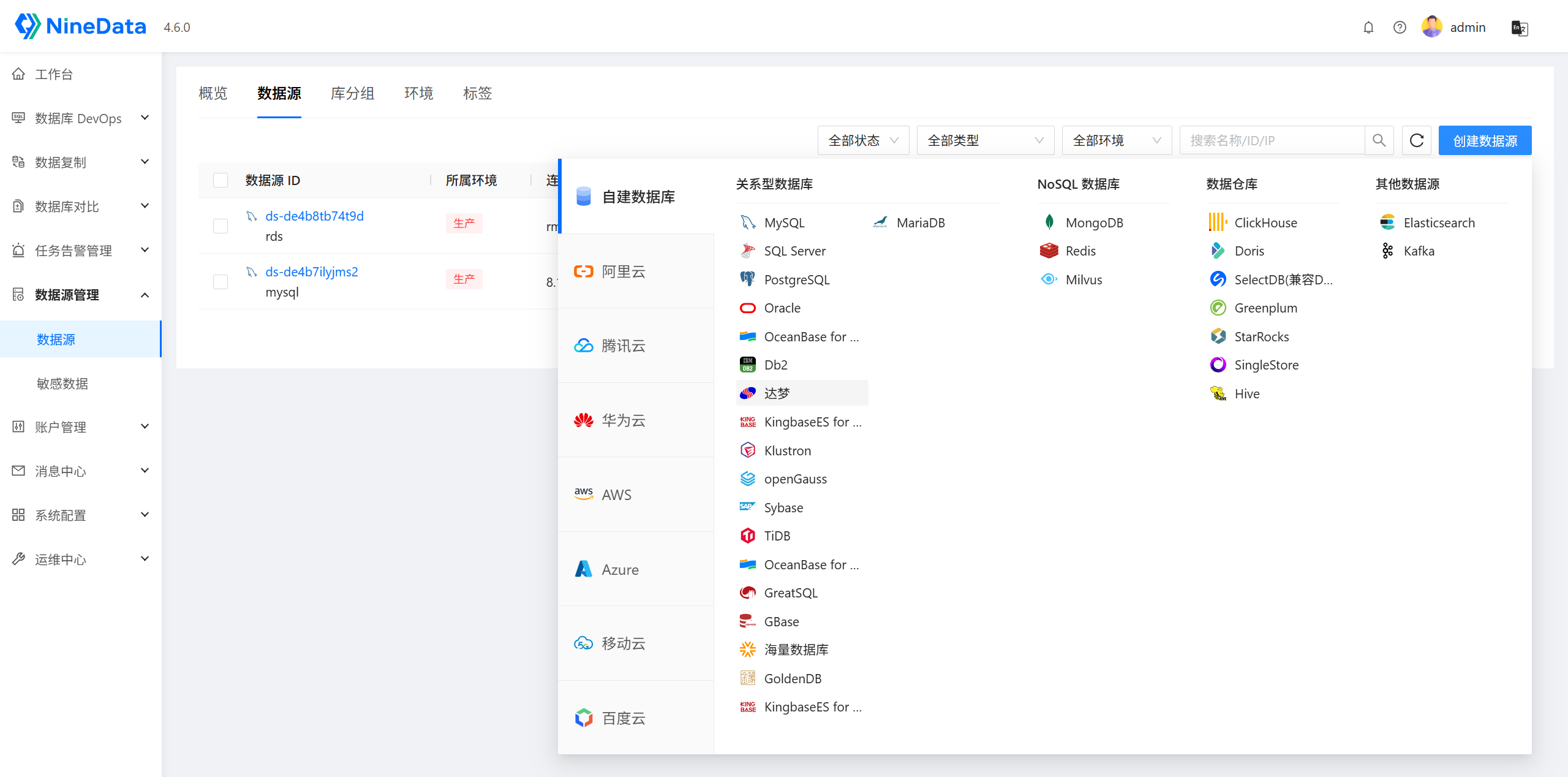Expand the 系统配置 sidebar menu
The image size is (1568, 777).
[x=81, y=515]
